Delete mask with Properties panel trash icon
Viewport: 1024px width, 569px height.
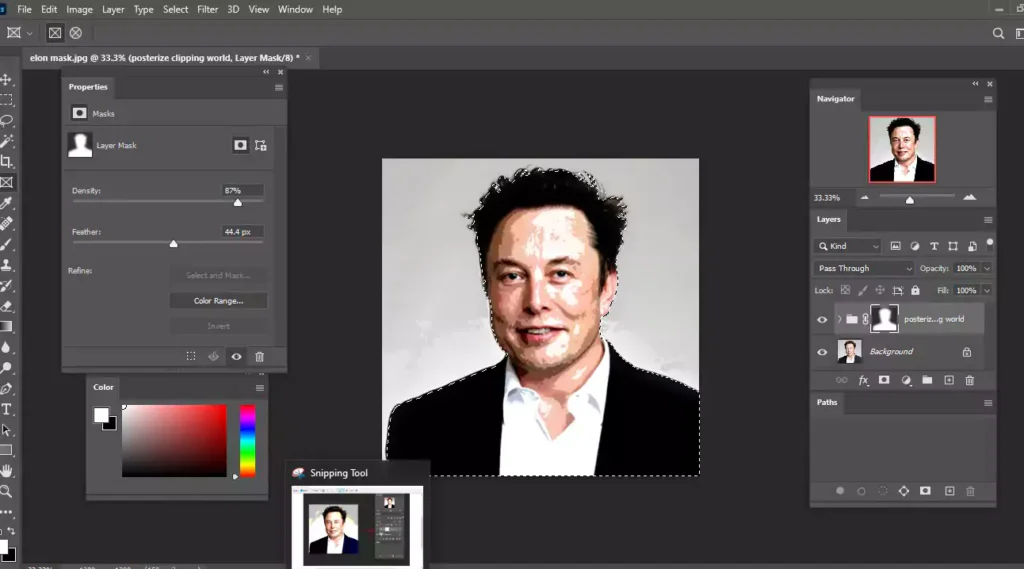point(259,357)
